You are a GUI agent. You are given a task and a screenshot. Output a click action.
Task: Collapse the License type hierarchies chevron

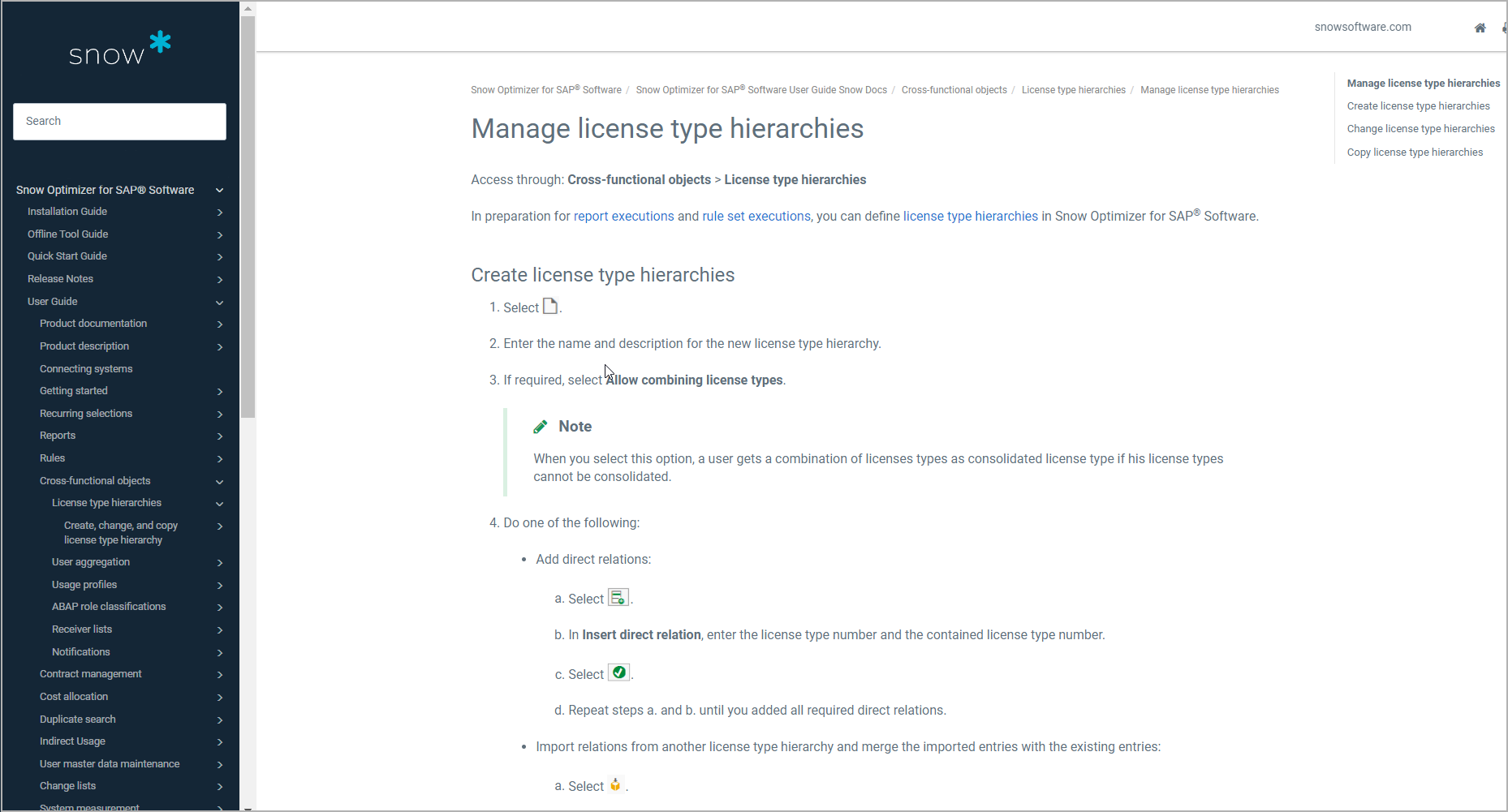click(x=219, y=504)
